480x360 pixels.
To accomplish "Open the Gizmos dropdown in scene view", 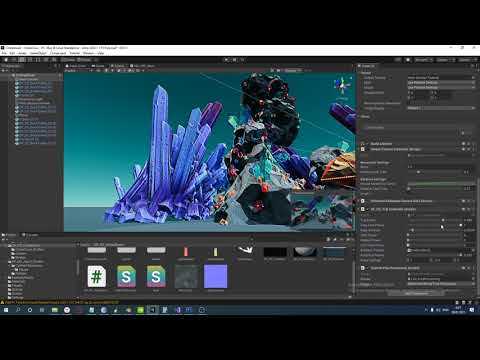I will coord(292,71).
